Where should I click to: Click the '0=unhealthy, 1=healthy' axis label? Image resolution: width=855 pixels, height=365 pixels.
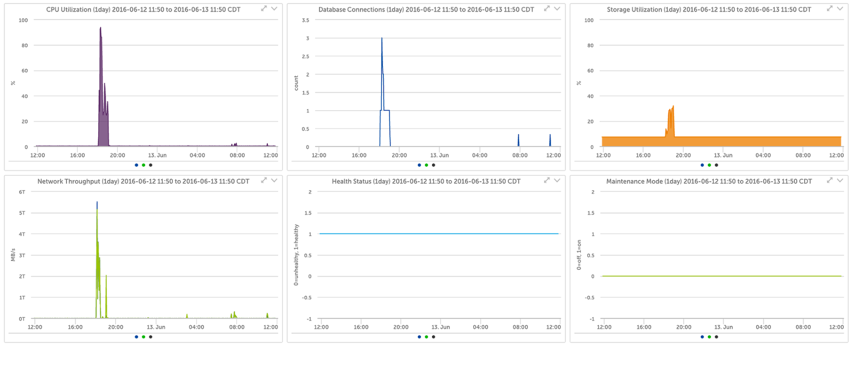297,255
